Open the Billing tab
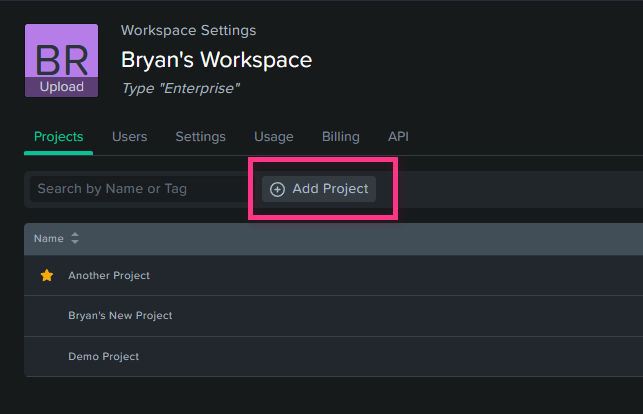The image size is (643, 414). point(341,136)
